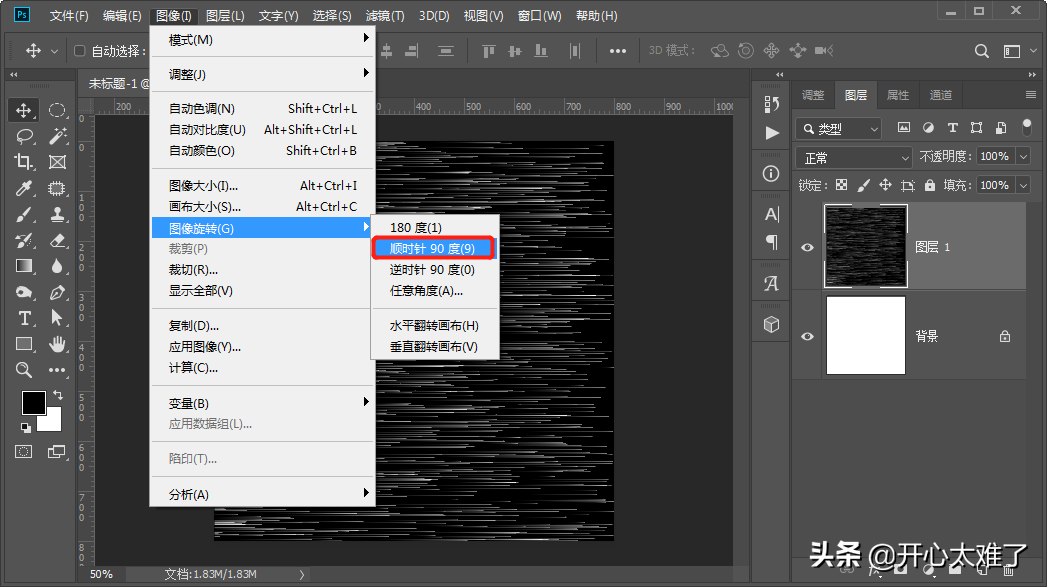Open the Character panel icon
The image size is (1047, 587).
(771, 214)
